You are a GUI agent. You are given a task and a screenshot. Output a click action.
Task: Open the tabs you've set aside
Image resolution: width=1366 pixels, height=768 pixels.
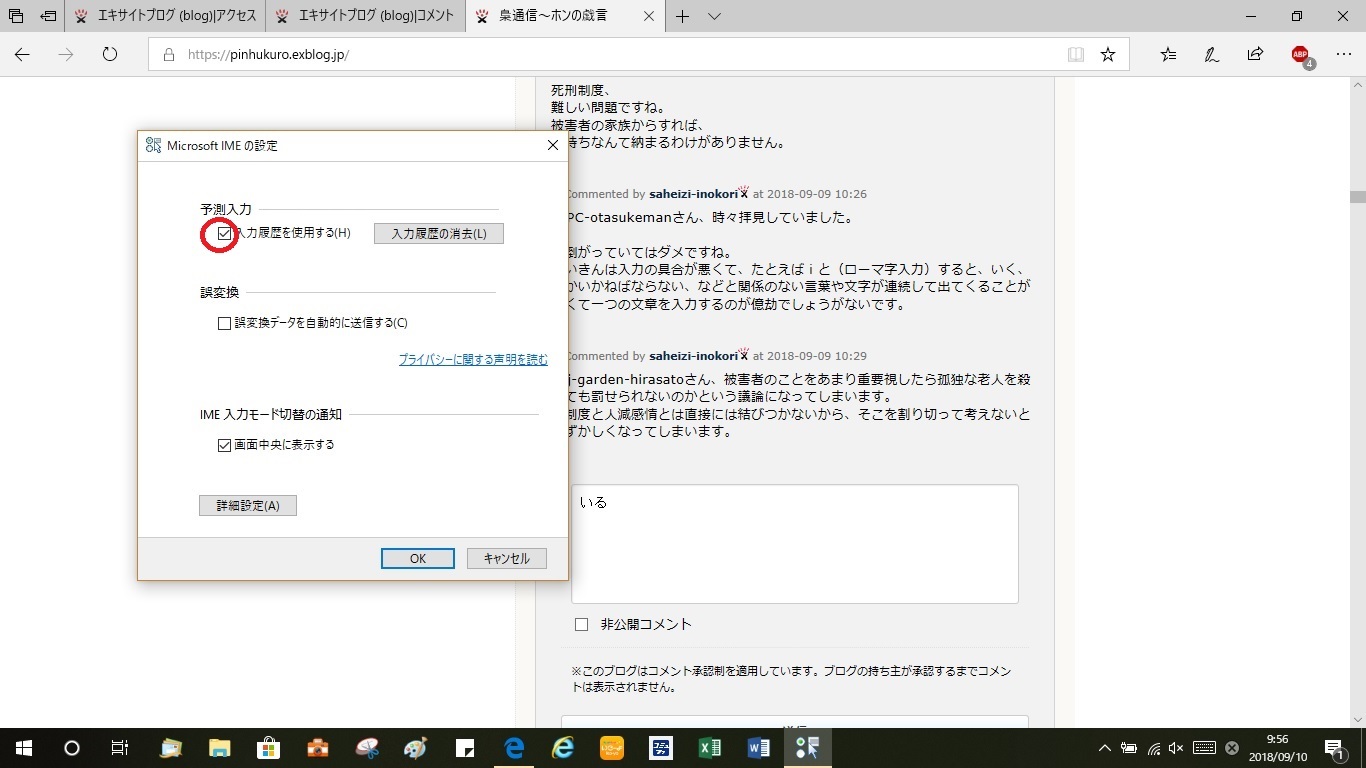coord(15,16)
